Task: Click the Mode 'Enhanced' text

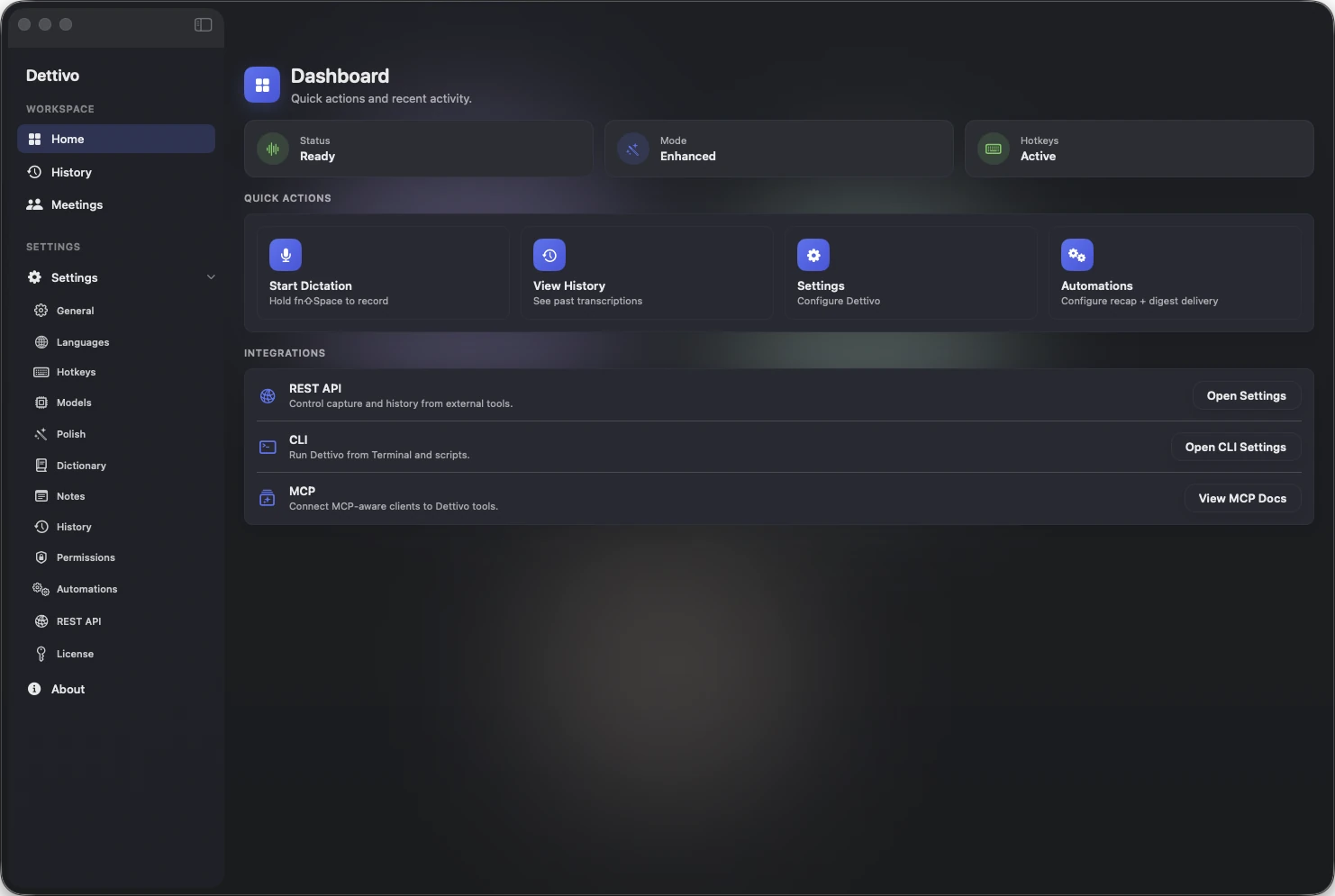Action: [688, 156]
